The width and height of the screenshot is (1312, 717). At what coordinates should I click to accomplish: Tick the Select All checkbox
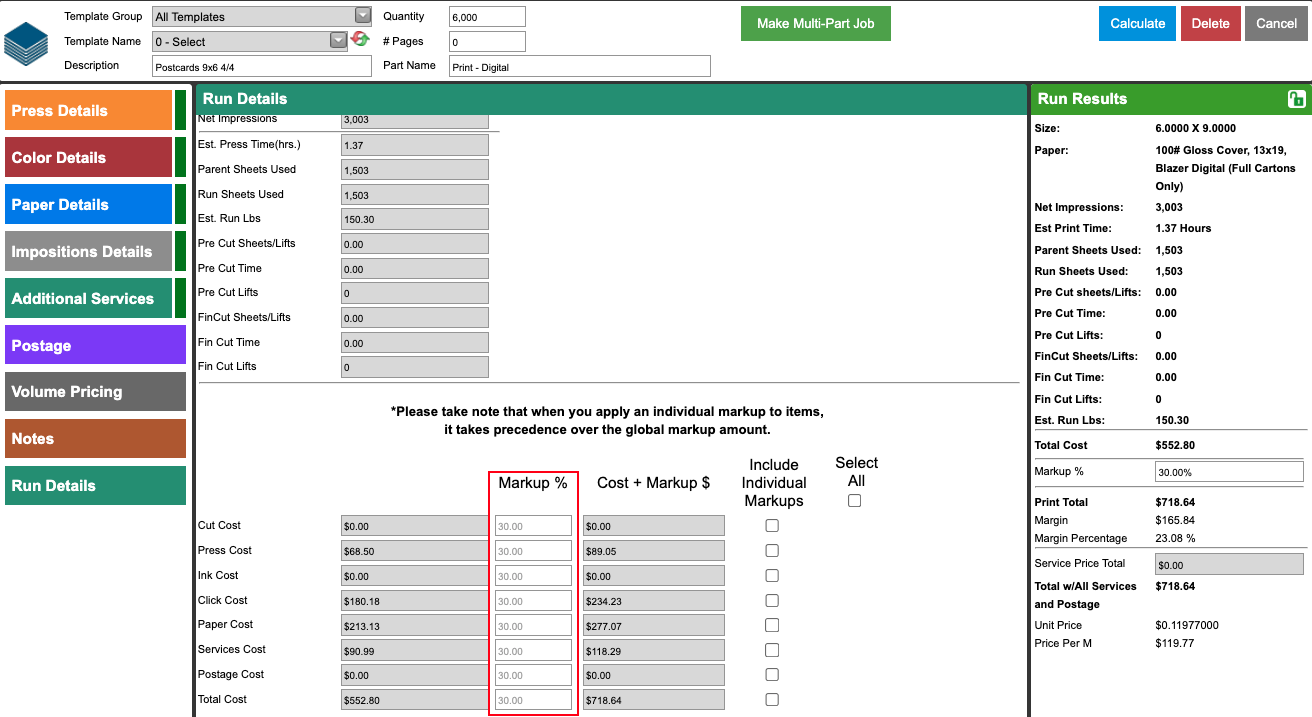854,501
